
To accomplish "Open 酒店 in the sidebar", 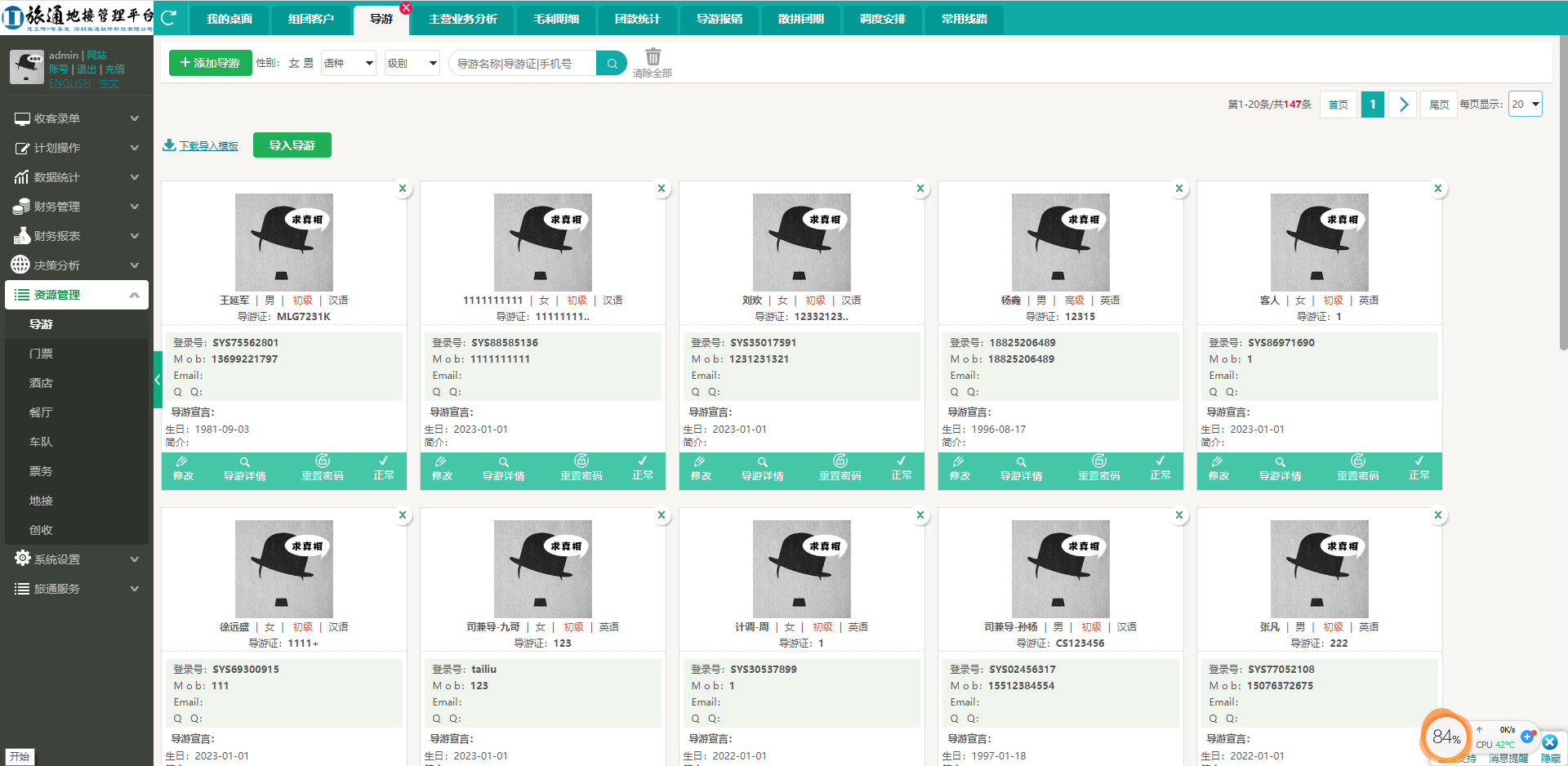I will (41, 383).
